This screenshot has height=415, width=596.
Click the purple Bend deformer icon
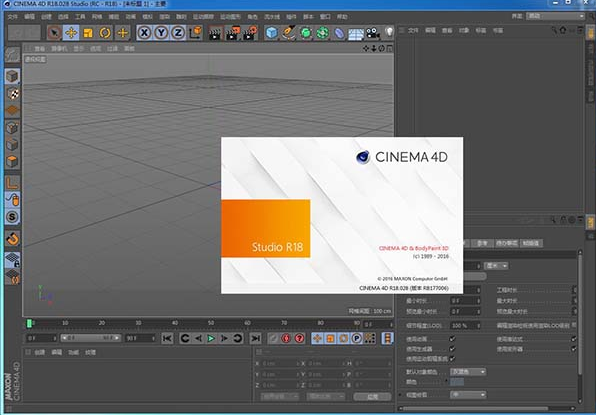[x=339, y=33]
